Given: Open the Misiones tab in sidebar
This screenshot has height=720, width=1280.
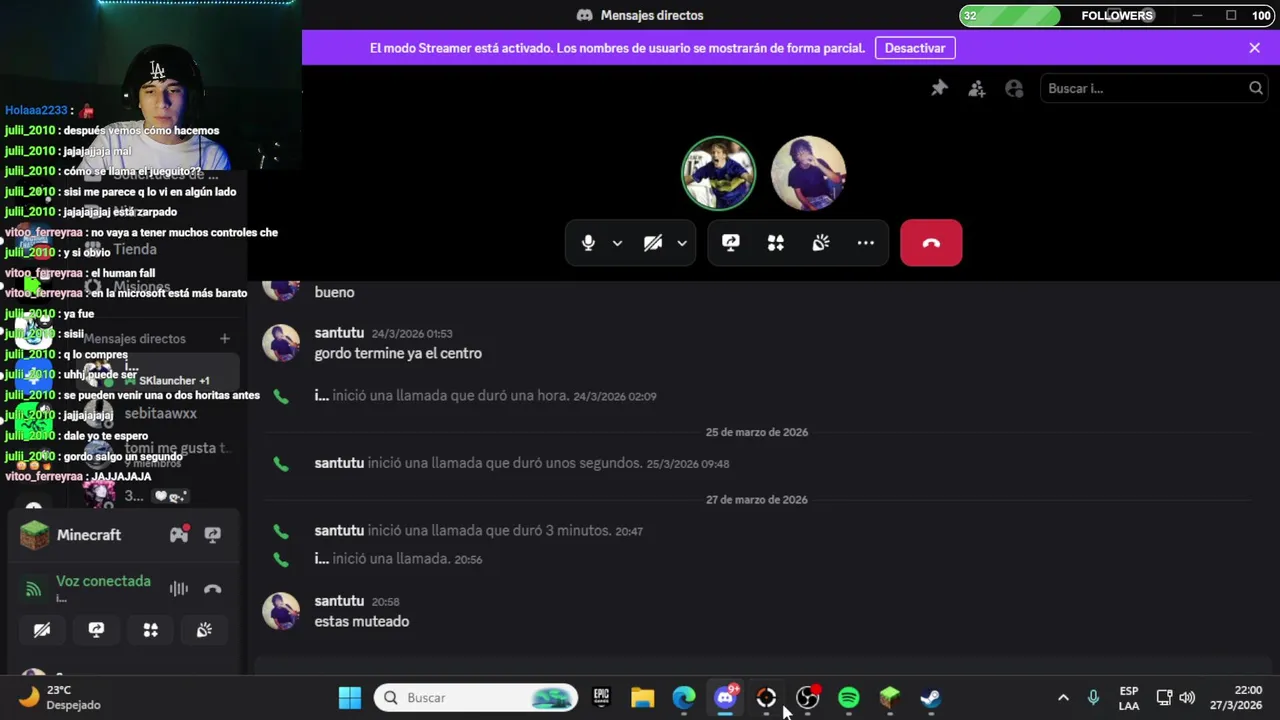Looking at the screenshot, I should 142,287.
